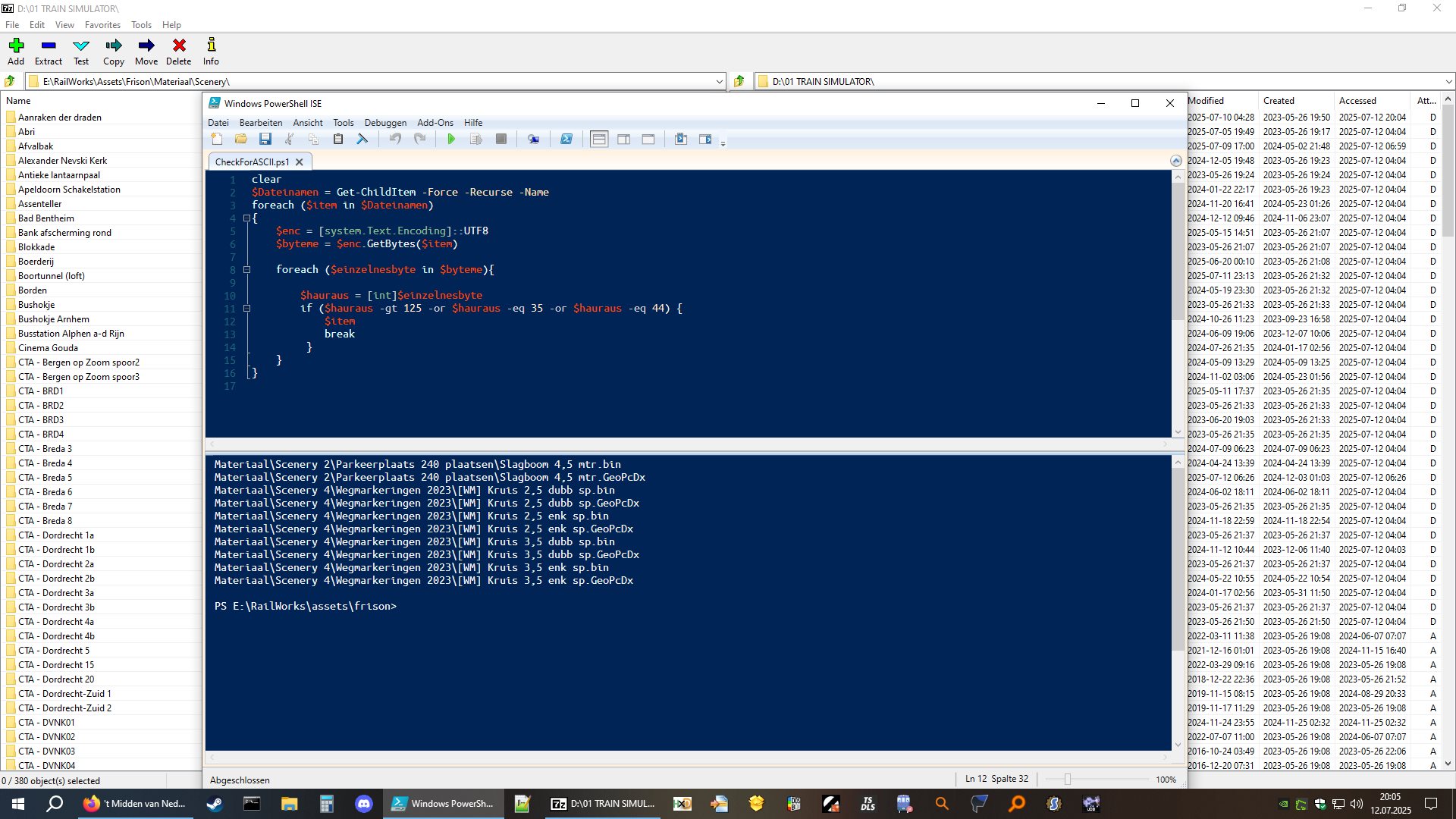Viewport: 1456px width, 819px height.
Task: Open the Ansicht menu
Action: tap(308, 123)
